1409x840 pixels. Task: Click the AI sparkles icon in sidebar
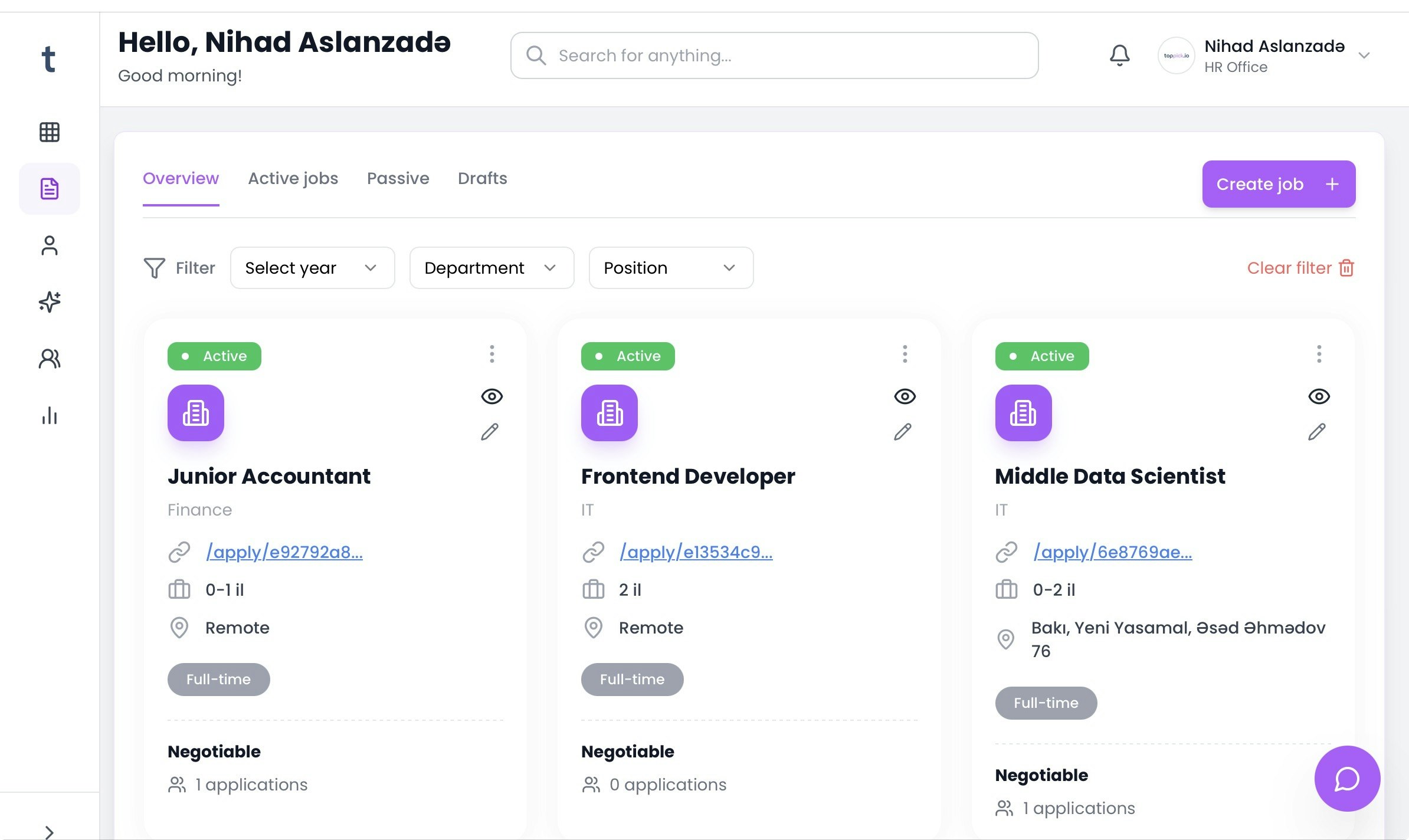point(50,301)
